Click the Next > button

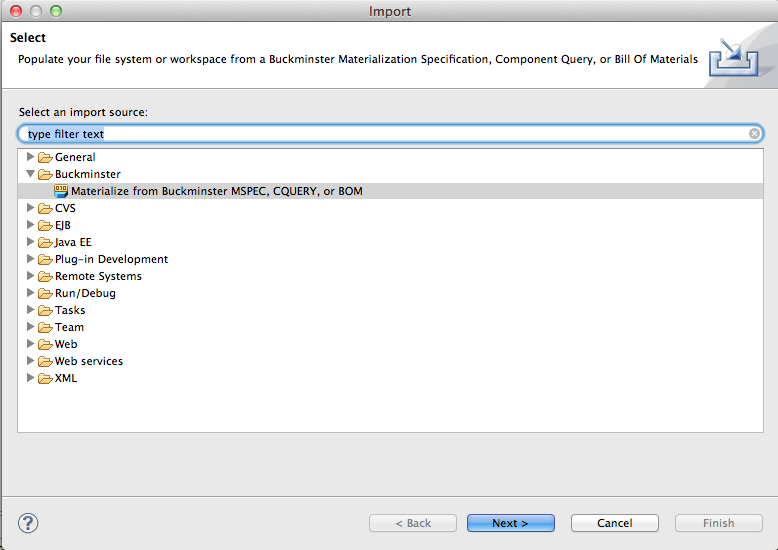(511, 523)
